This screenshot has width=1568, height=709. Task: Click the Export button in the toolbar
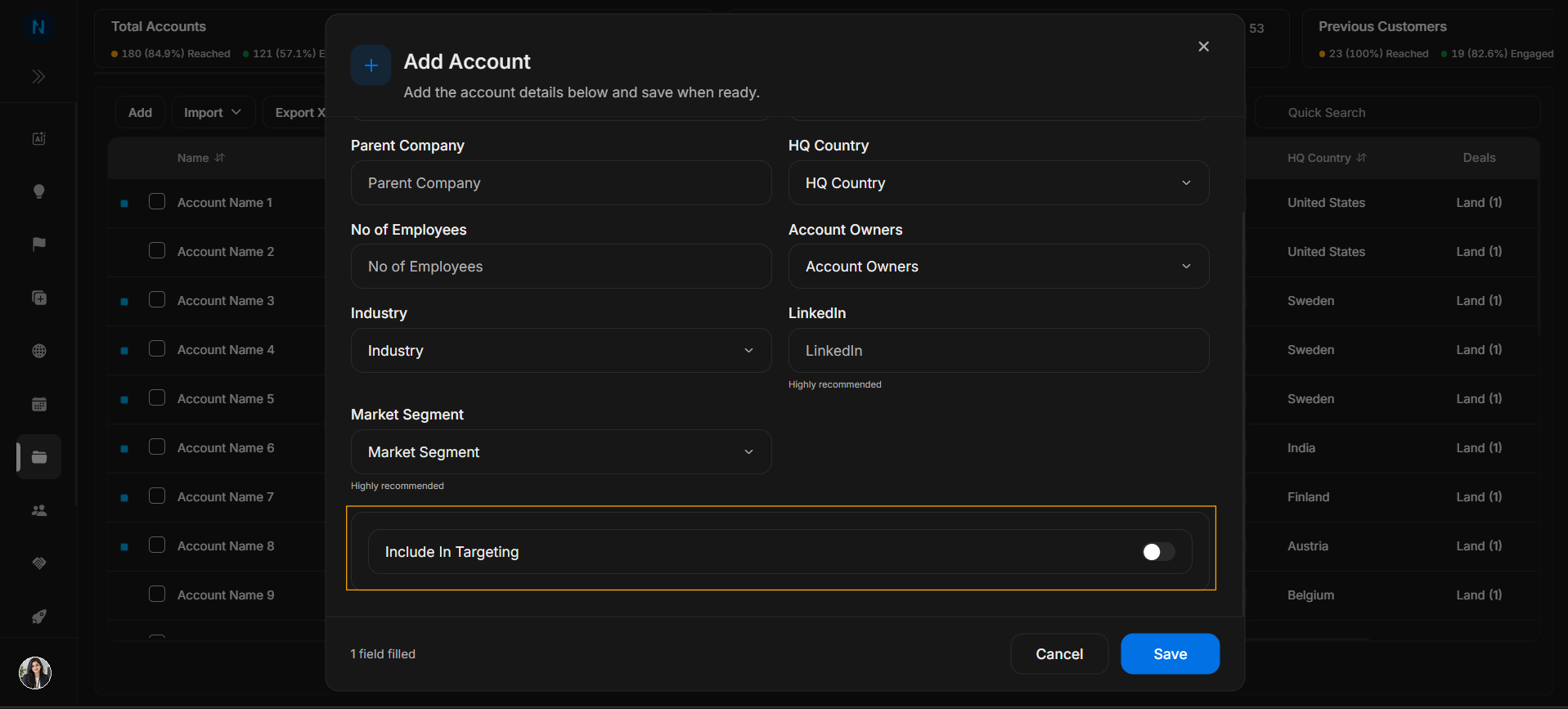pyautogui.click(x=295, y=112)
